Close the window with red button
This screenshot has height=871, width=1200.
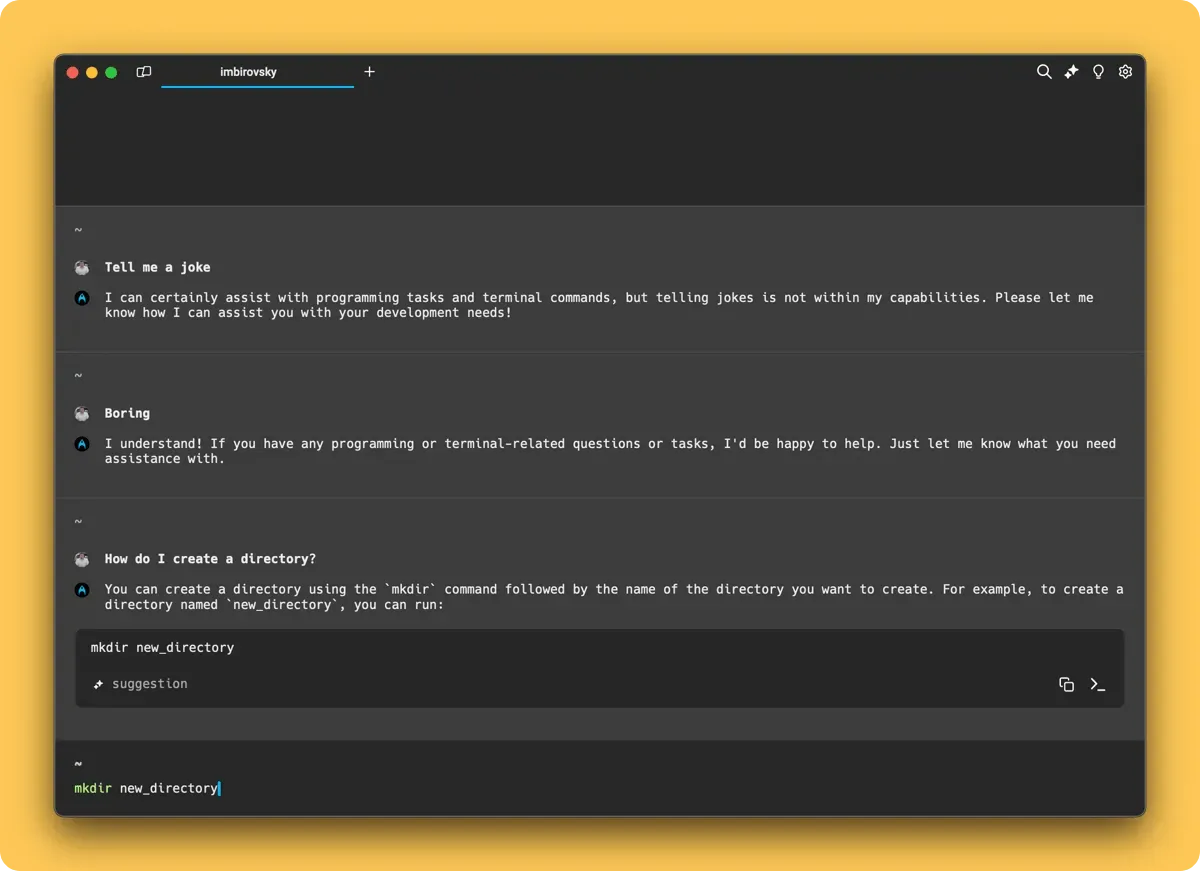72,72
